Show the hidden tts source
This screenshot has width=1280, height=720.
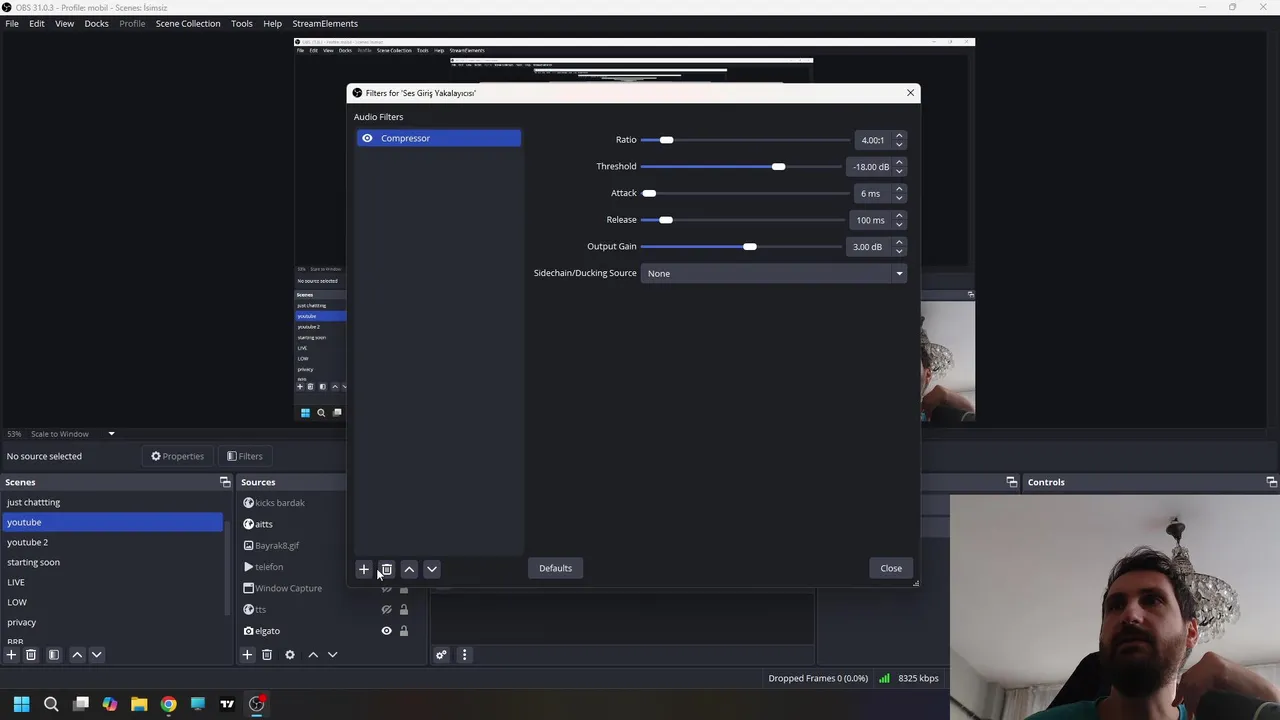(386, 609)
